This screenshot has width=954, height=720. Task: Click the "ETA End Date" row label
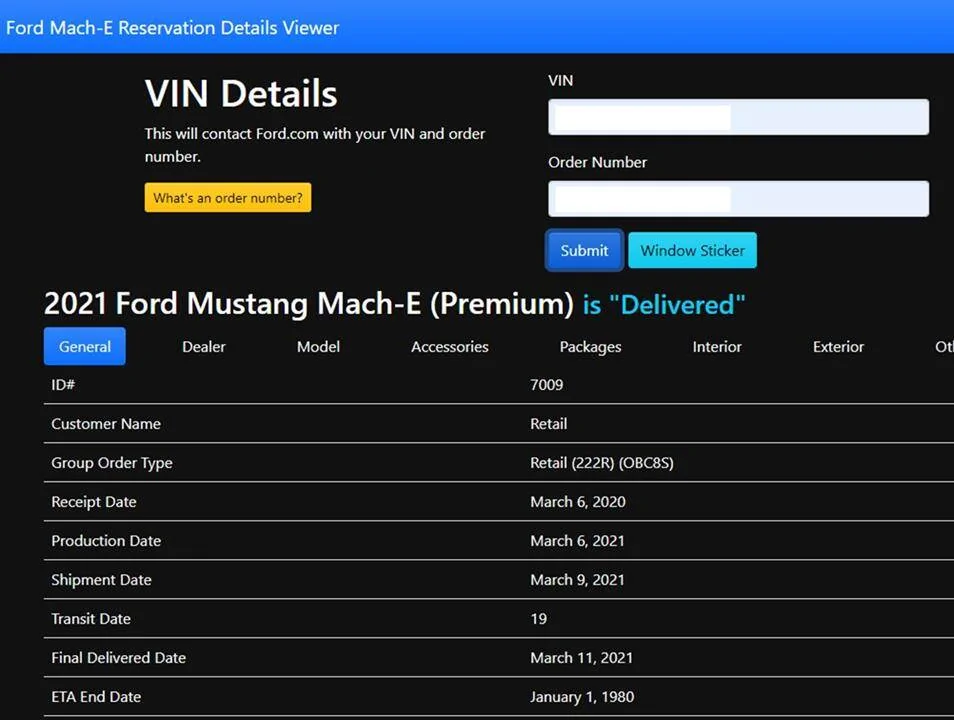pyautogui.click(x=96, y=697)
